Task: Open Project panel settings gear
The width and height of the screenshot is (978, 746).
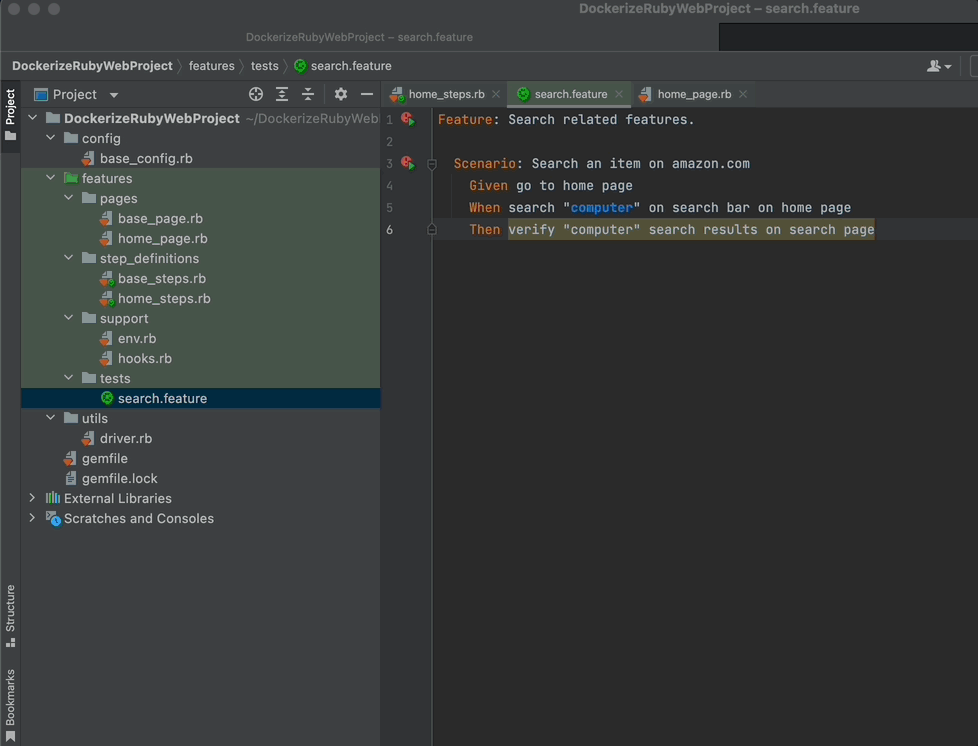Action: (340, 94)
